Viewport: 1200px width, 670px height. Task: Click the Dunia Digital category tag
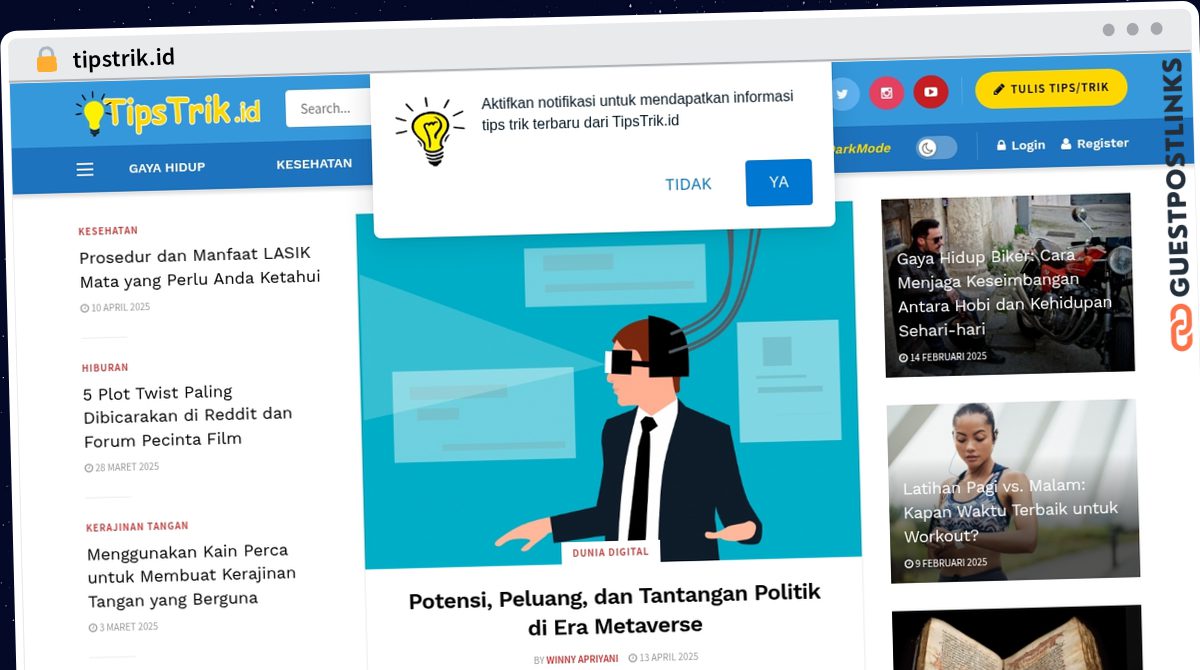click(x=610, y=552)
